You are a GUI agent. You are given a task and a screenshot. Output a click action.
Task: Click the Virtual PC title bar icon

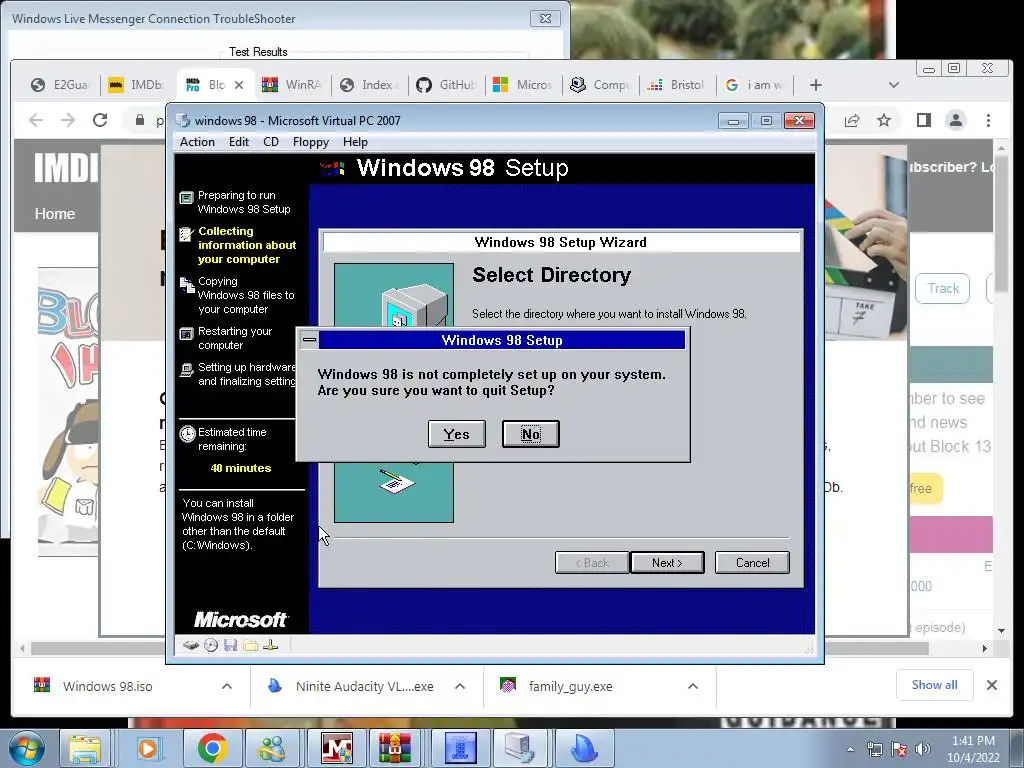(x=183, y=120)
